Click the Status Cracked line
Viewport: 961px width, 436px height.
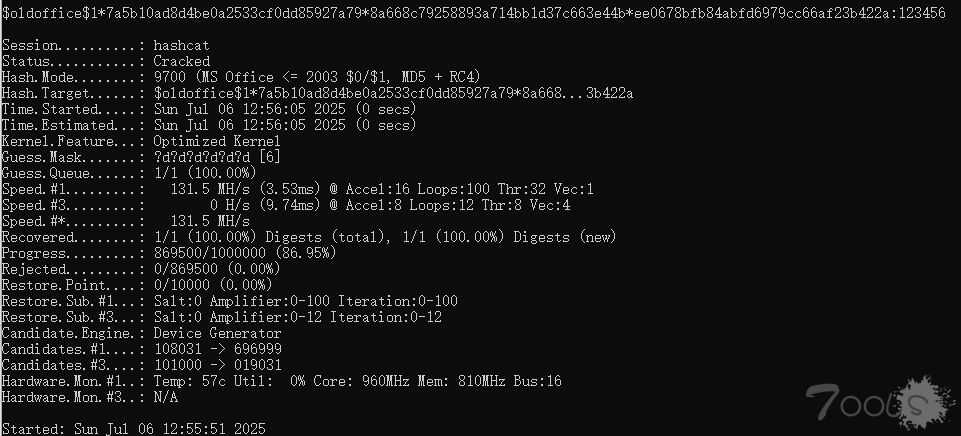tap(106, 61)
